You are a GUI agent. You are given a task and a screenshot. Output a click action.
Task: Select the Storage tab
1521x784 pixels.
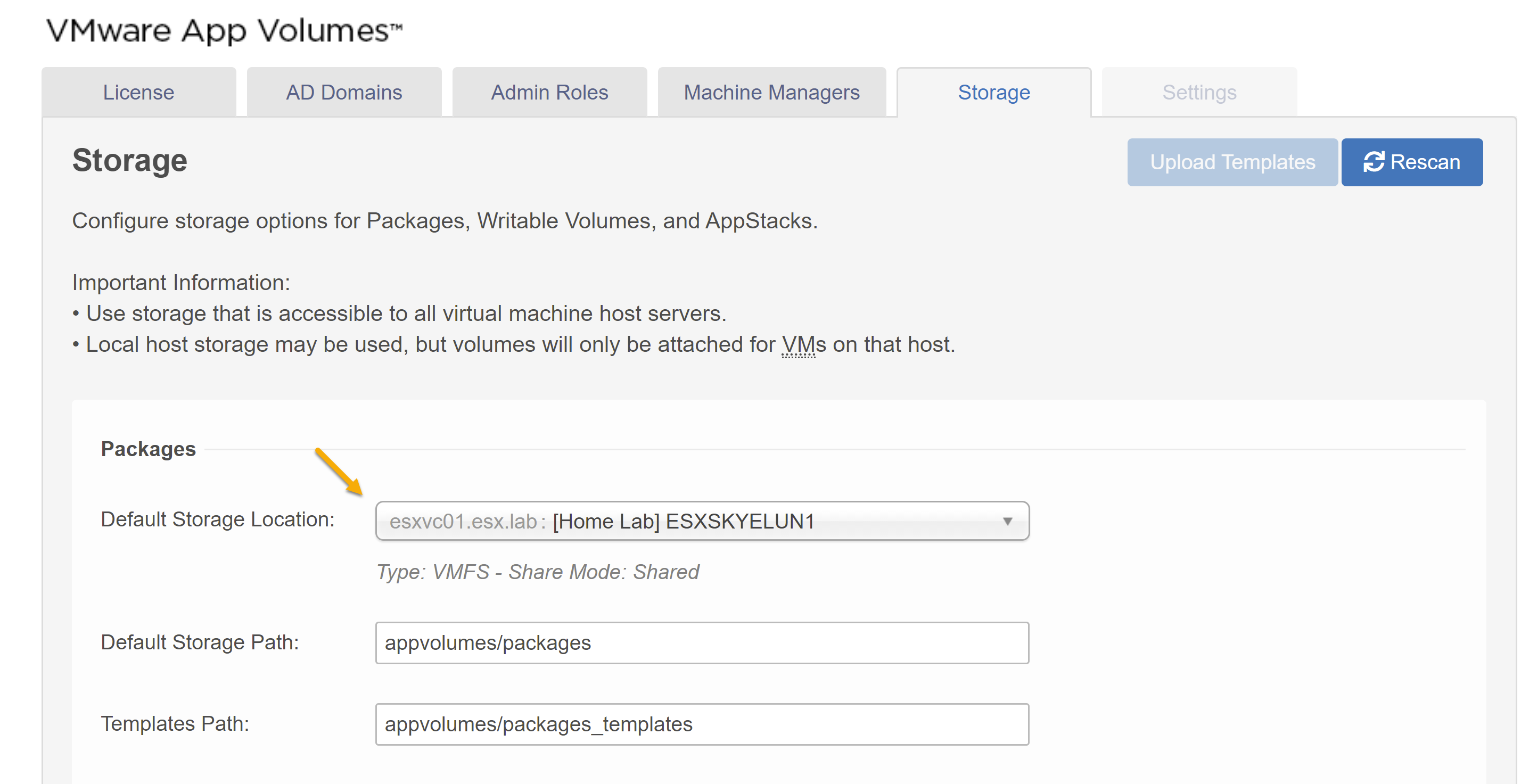tap(994, 92)
